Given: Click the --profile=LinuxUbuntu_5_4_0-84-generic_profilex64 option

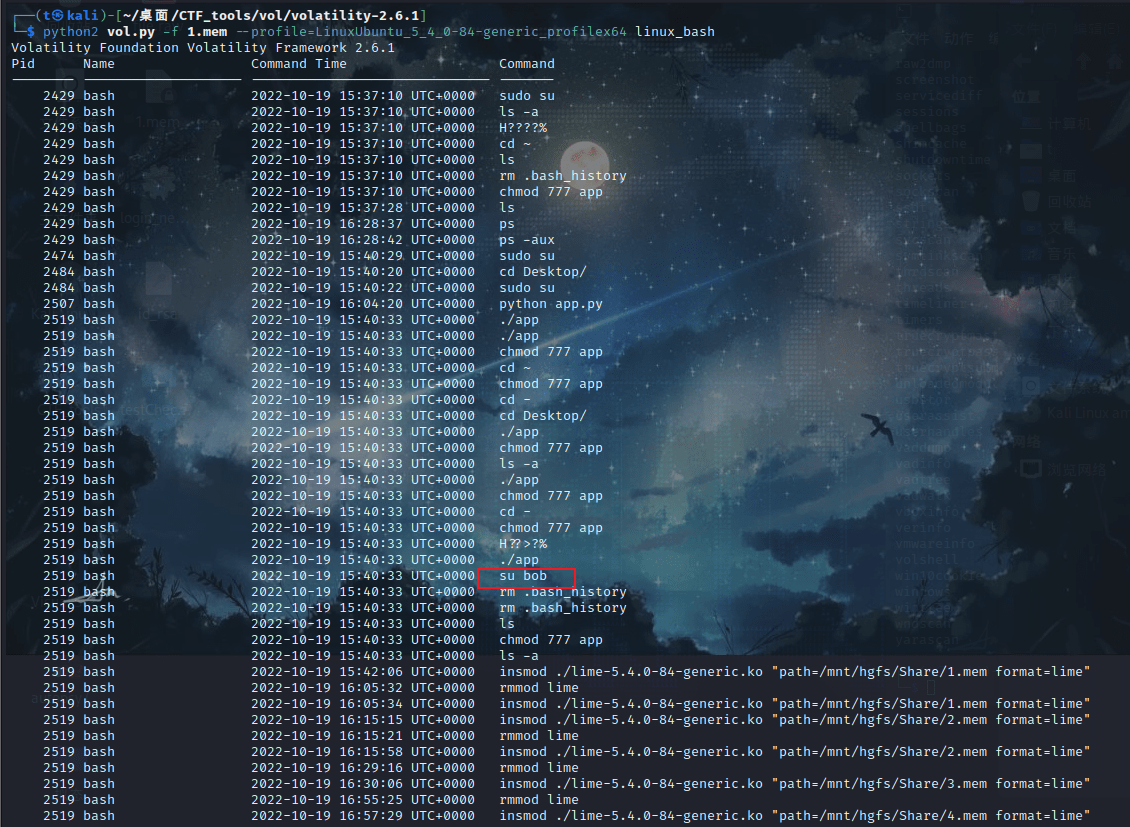Looking at the screenshot, I should pyautogui.click(x=431, y=32).
